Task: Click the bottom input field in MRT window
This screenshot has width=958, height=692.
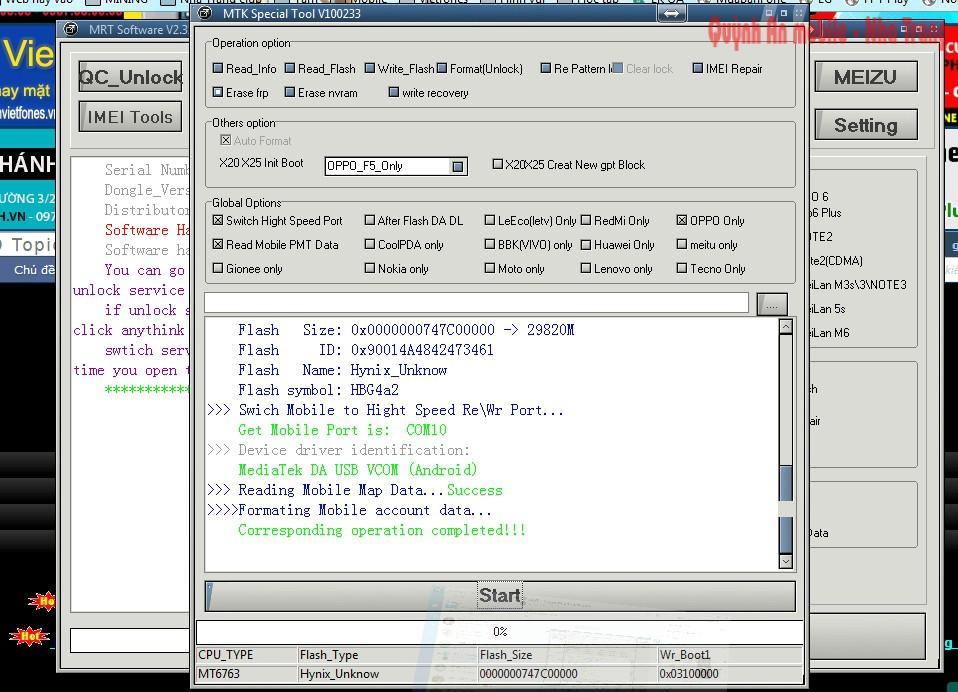Action: coord(130,641)
